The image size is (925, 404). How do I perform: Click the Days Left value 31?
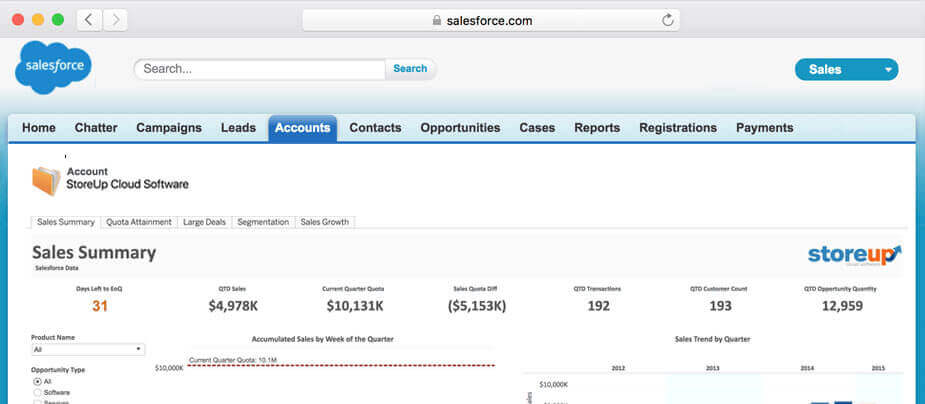tap(100, 306)
